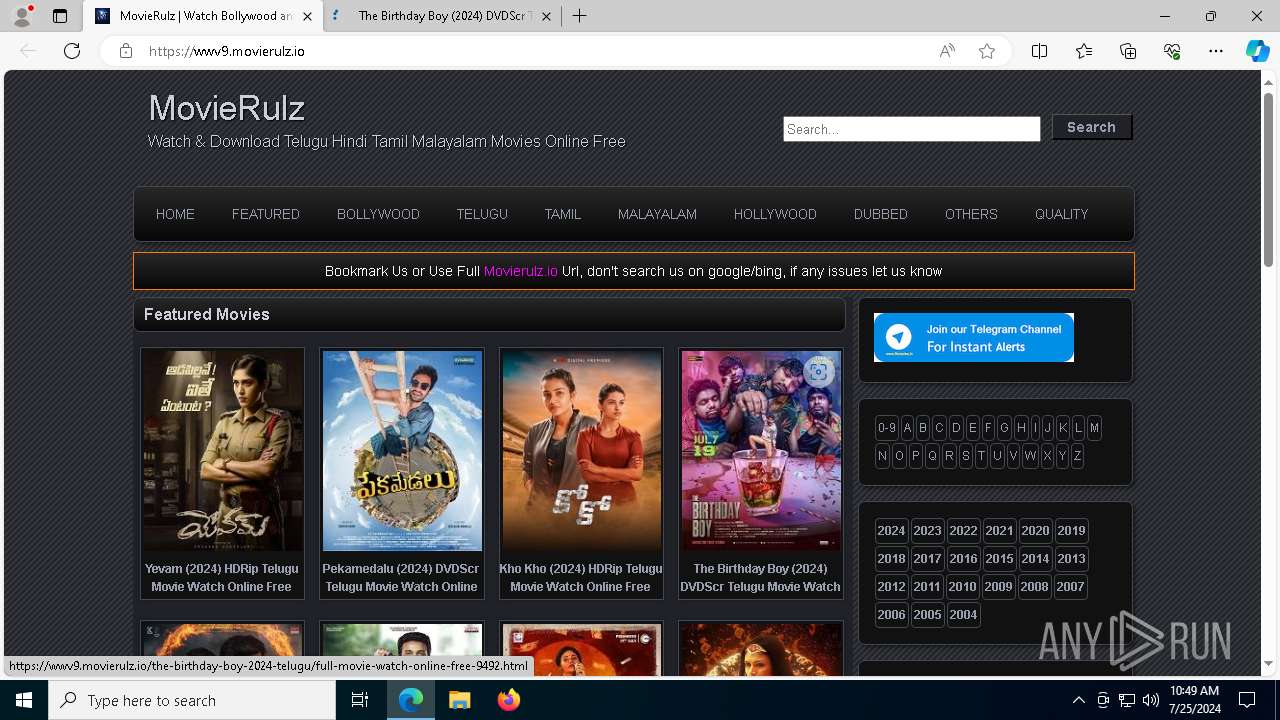
Task: Browse movies from year 2019
Action: coord(1071,531)
